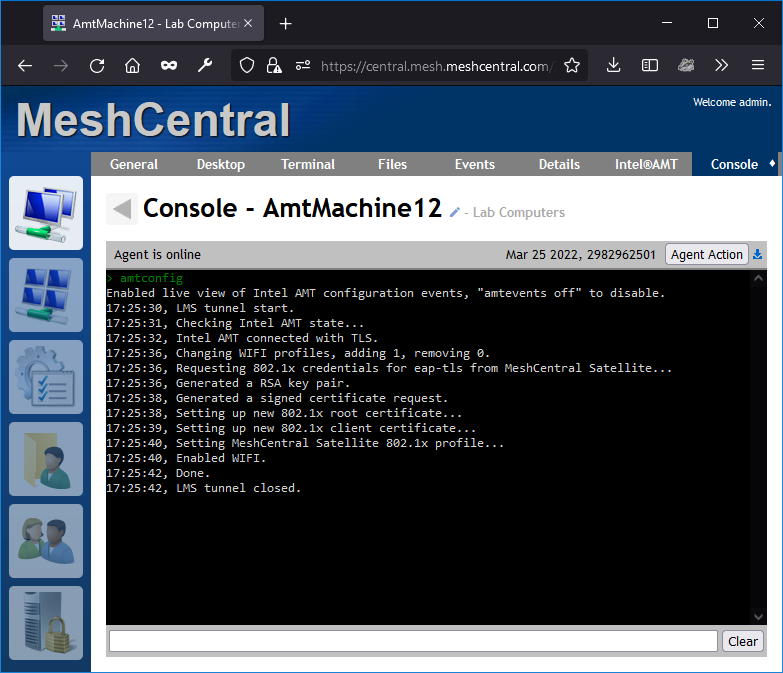Download console output using blue arrow icon
Screen dimensions: 783x673
click(757, 255)
